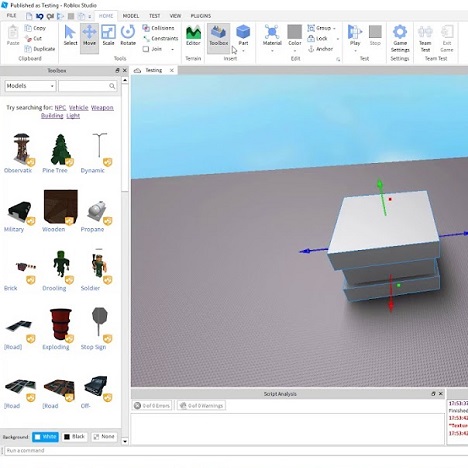Click the Stop test button
This screenshot has height=468, width=468.
375,36
